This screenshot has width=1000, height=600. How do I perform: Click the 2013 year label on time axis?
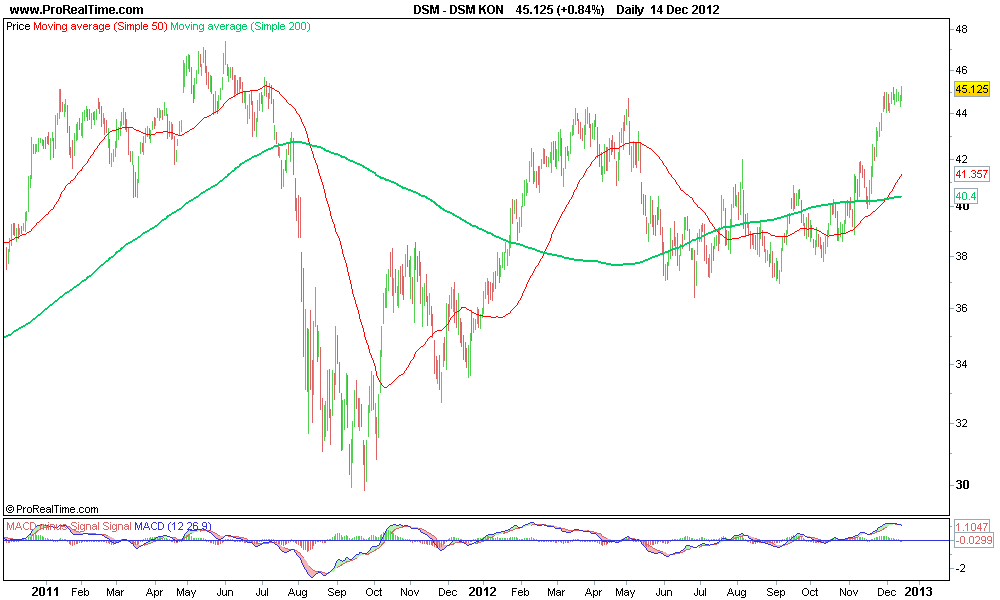click(919, 592)
